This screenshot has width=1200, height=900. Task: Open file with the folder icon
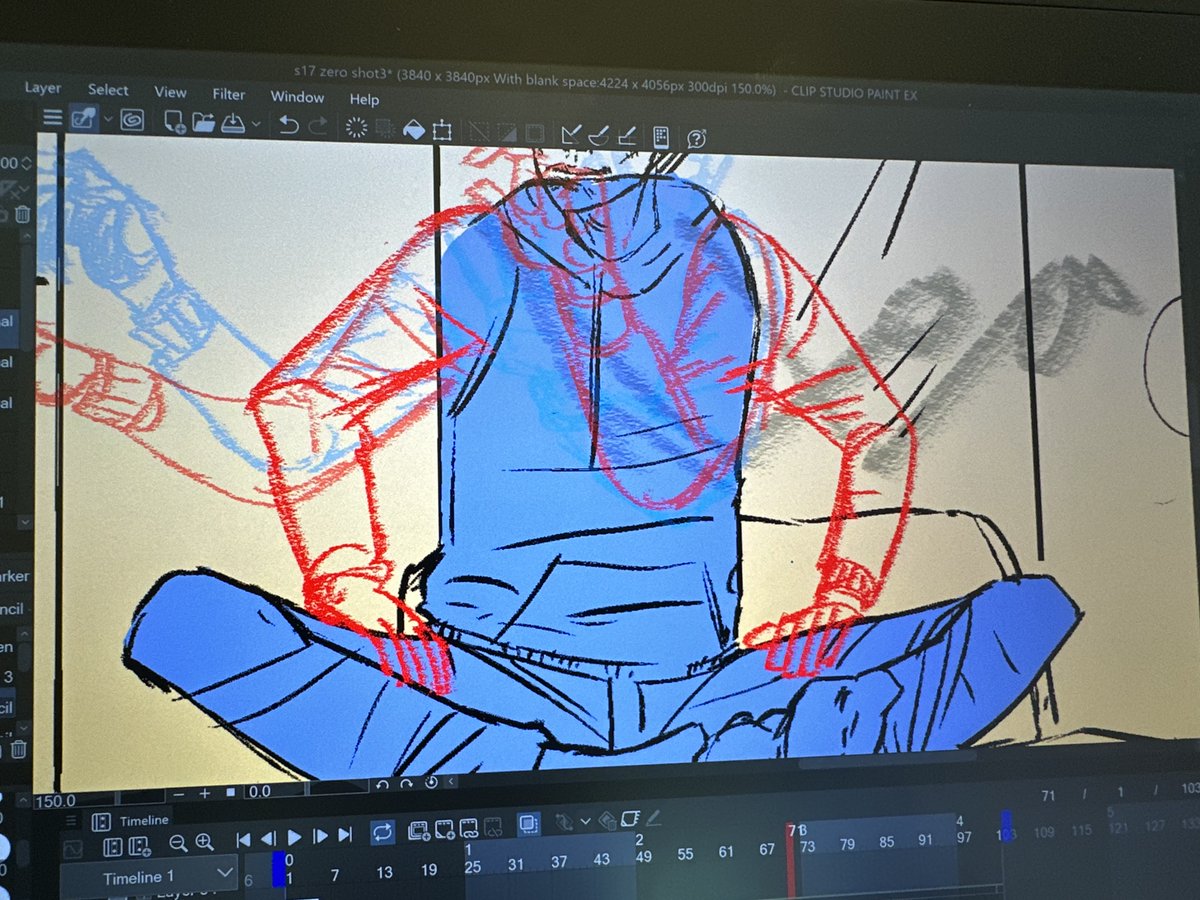(203, 123)
